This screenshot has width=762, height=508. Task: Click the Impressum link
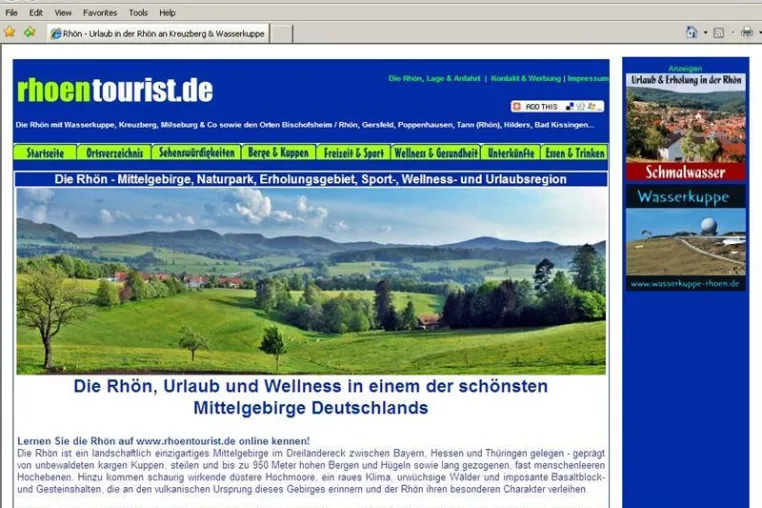point(588,78)
